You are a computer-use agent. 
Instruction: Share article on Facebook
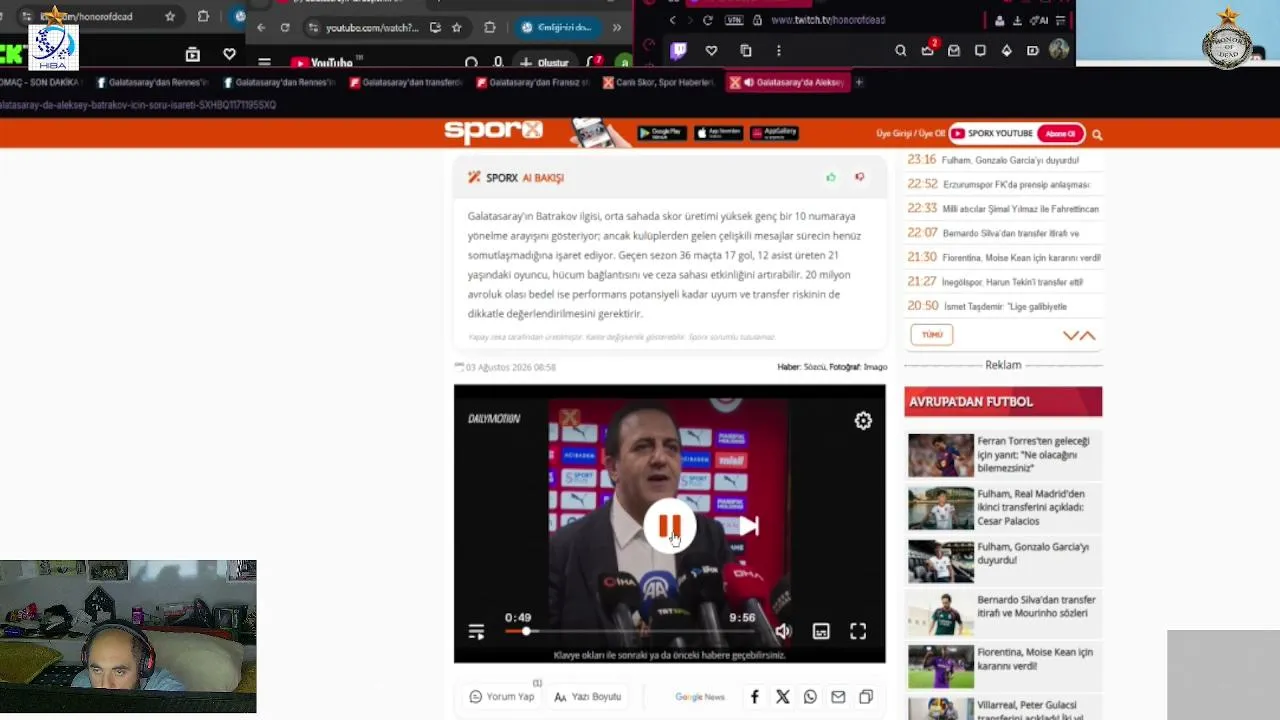(755, 697)
